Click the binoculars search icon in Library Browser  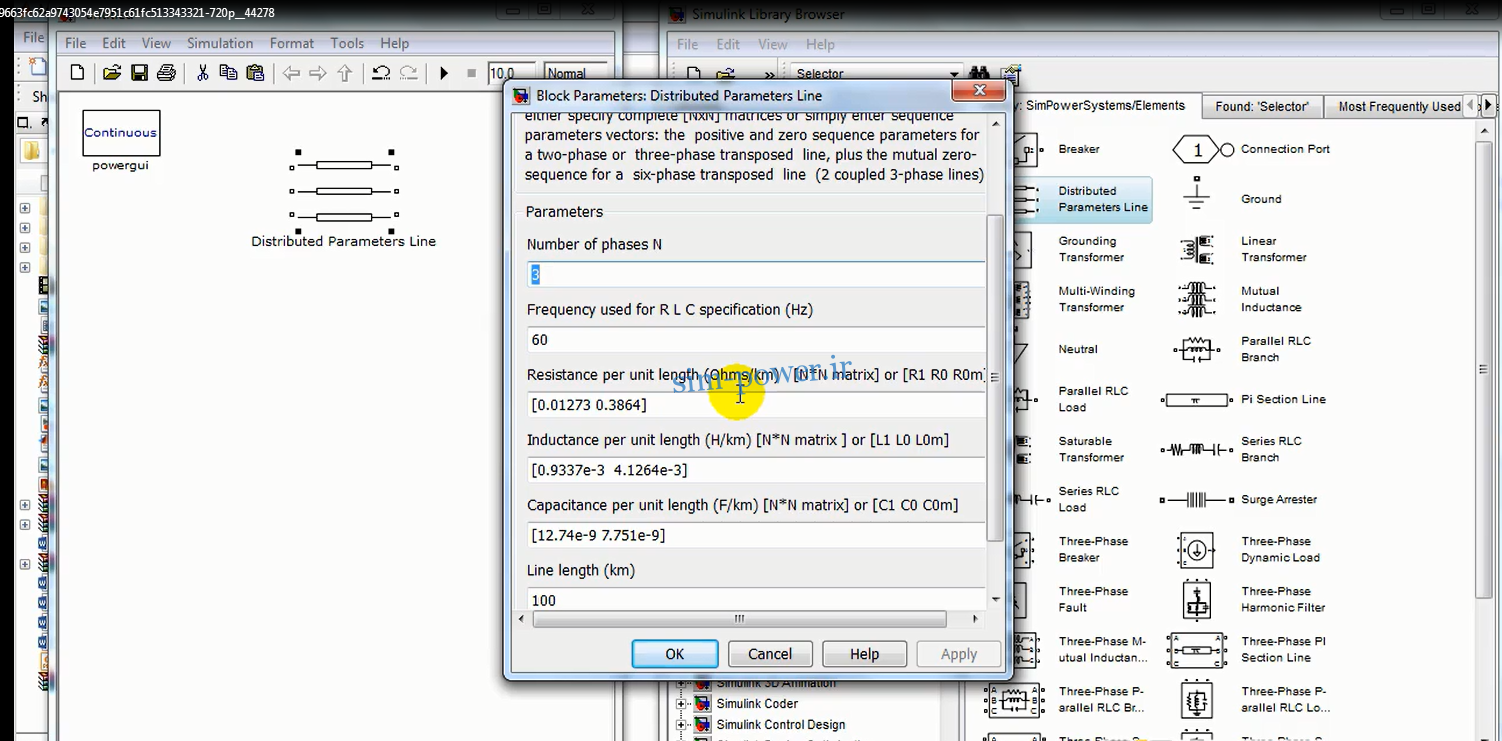979,74
